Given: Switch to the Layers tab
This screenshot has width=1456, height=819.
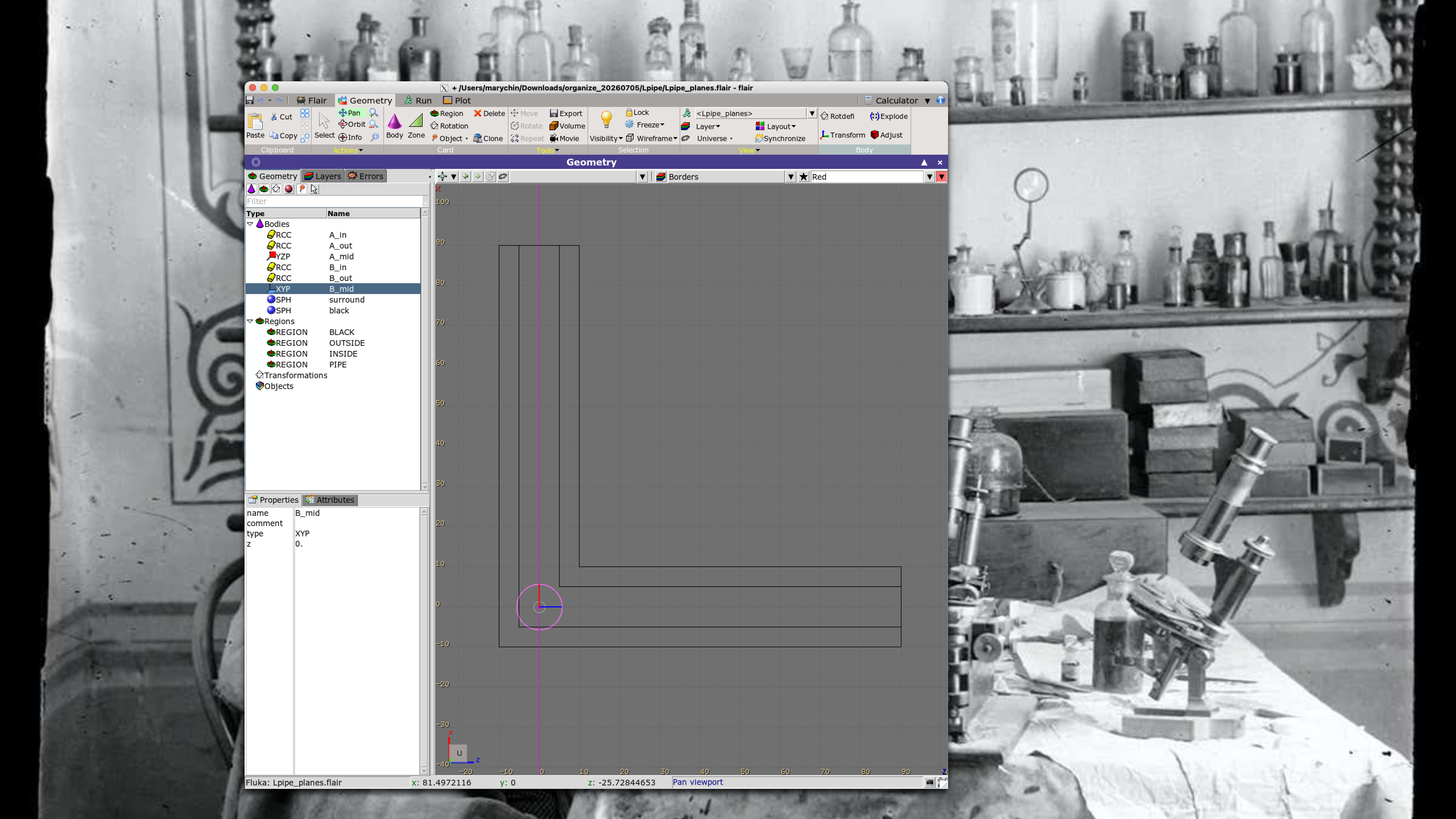Looking at the screenshot, I should tap(323, 176).
